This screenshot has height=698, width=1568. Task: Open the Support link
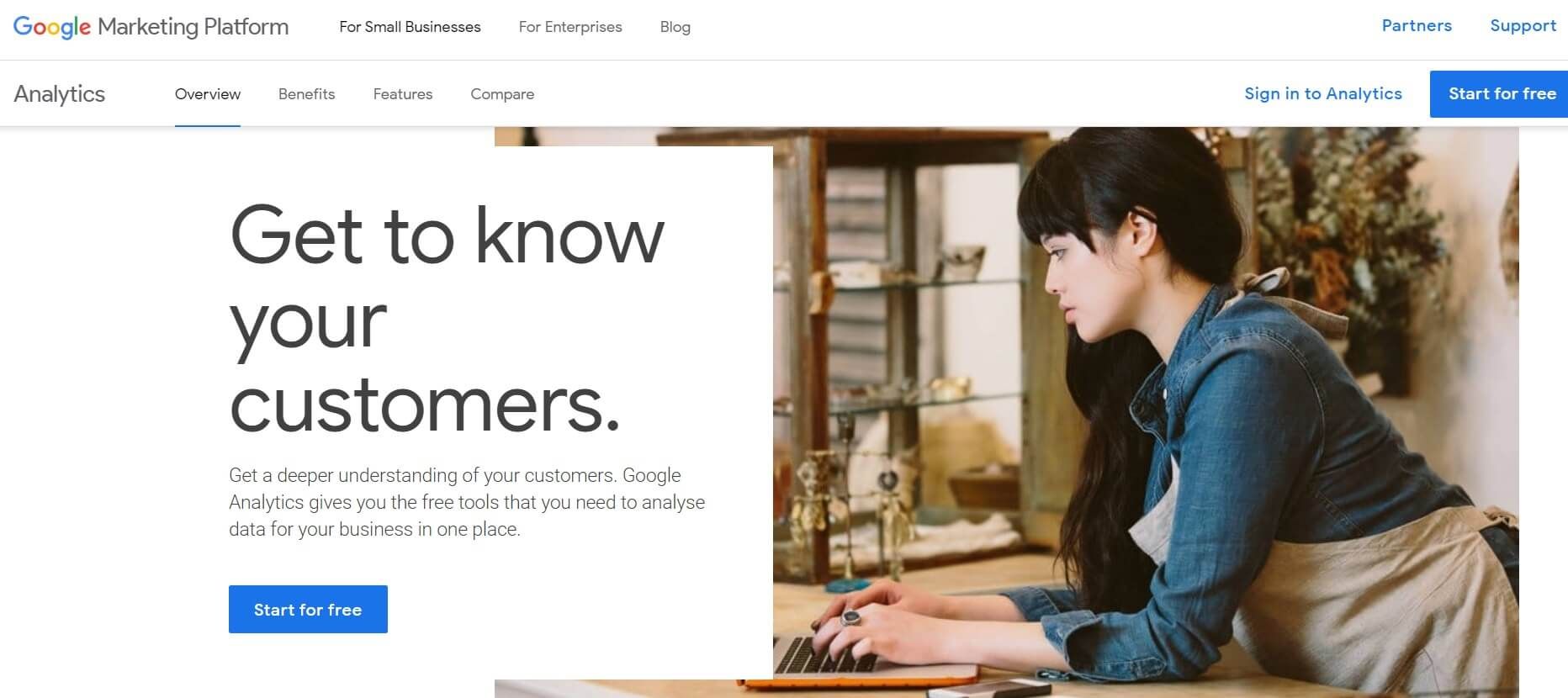(1523, 26)
